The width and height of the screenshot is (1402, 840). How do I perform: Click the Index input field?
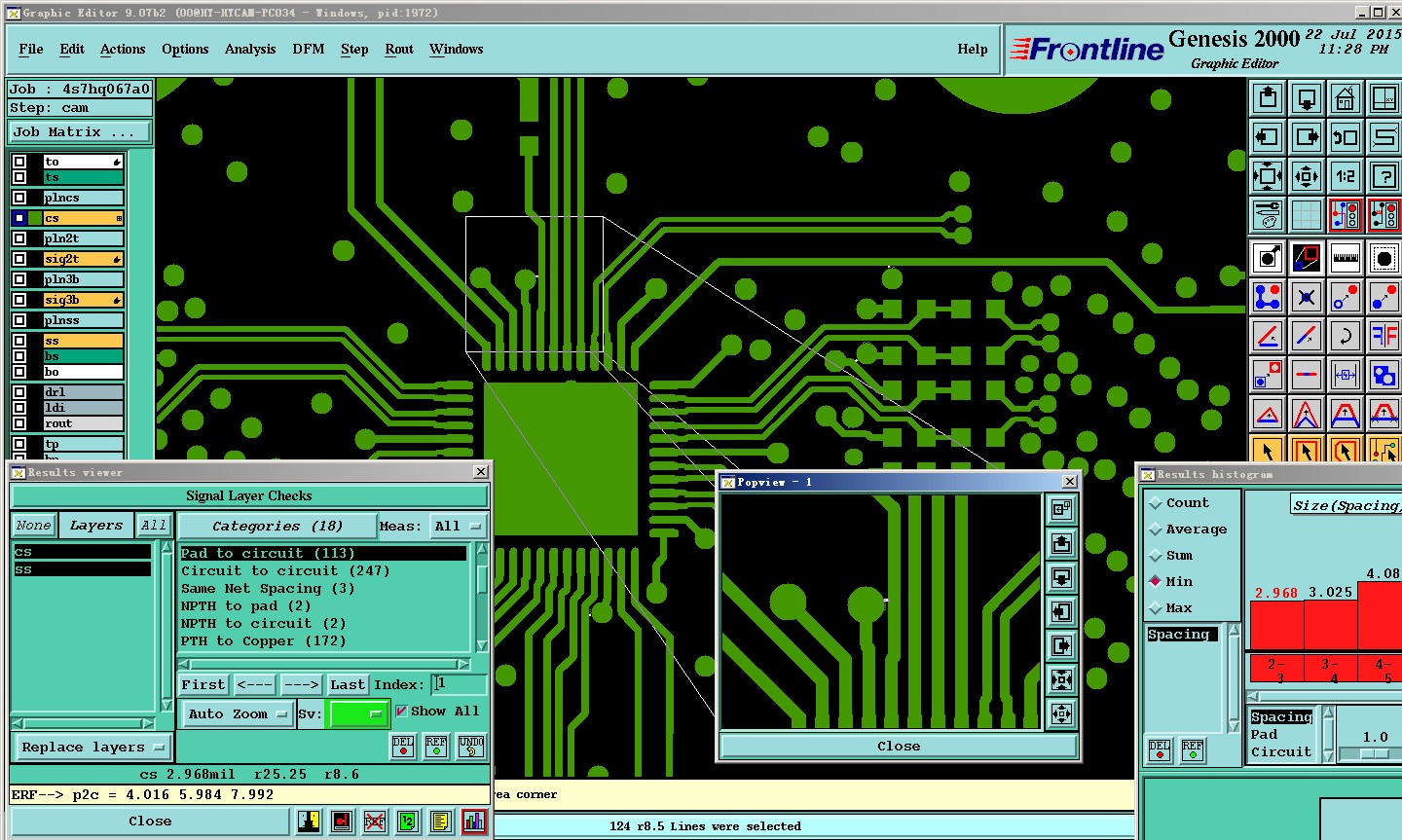click(x=460, y=685)
